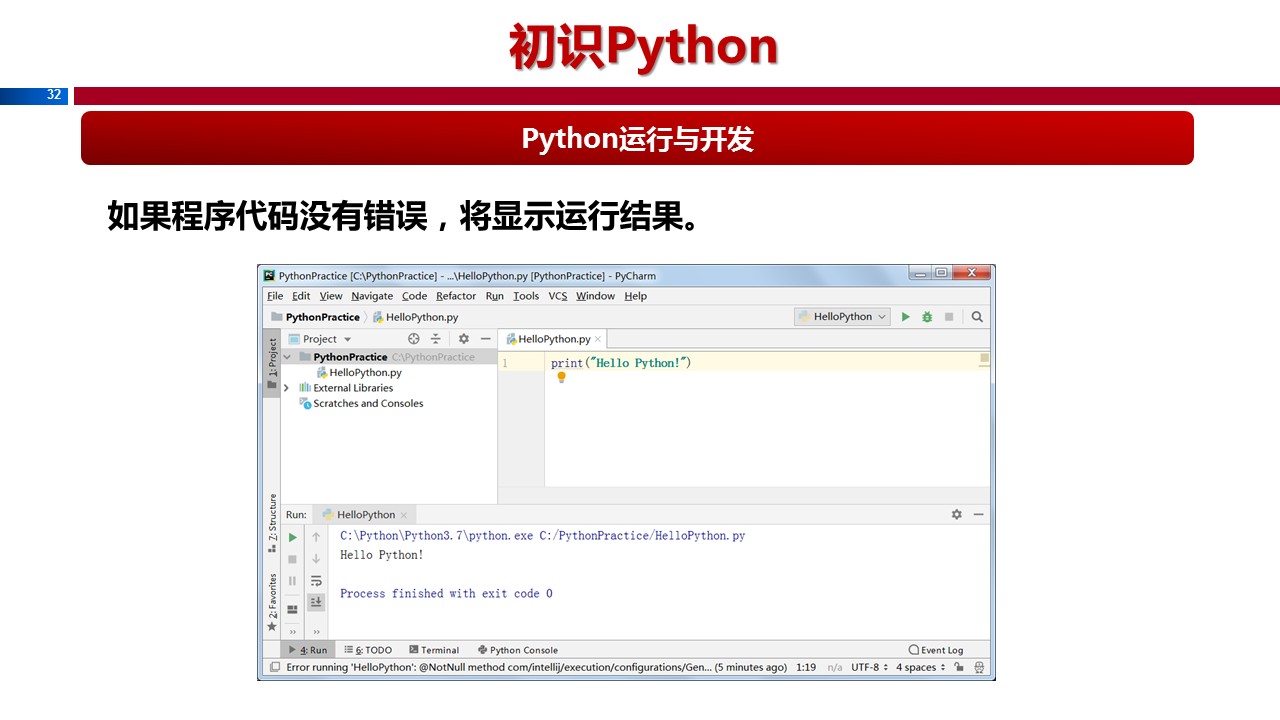
Task: Show more Run panel actions beside arrows column
Action: (x=316, y=632)
